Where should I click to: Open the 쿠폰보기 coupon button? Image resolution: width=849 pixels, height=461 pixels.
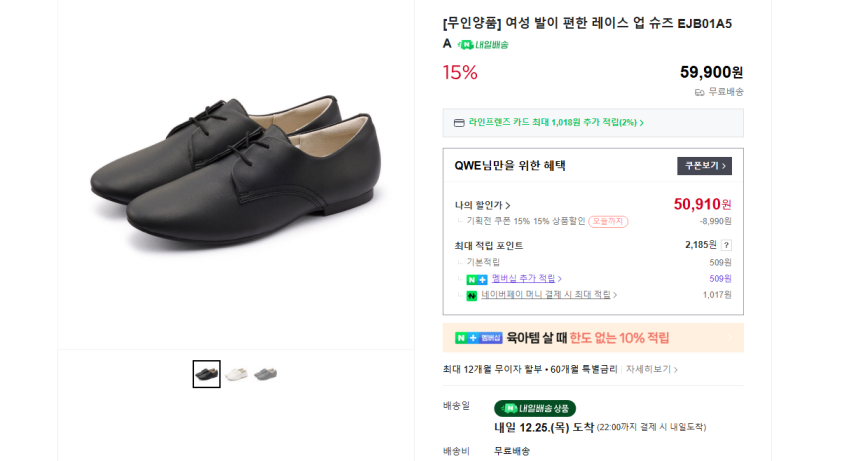coord(704,166)
